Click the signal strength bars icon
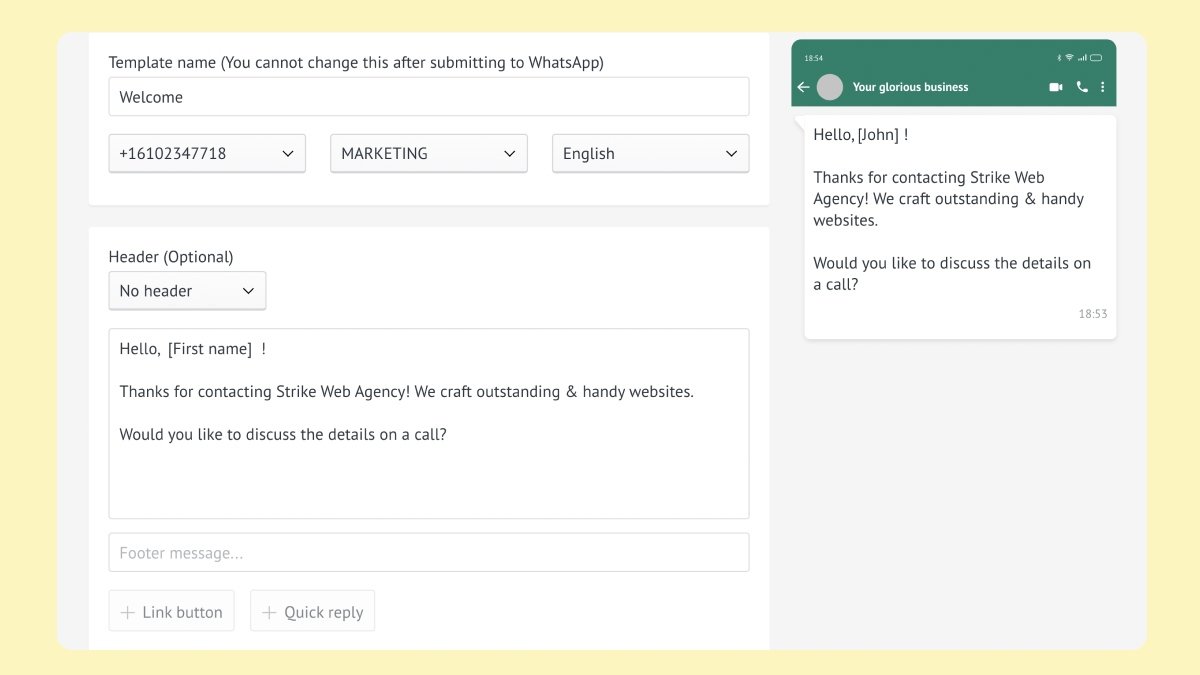The image size is (1200, 675). [x=1082, y=57]
